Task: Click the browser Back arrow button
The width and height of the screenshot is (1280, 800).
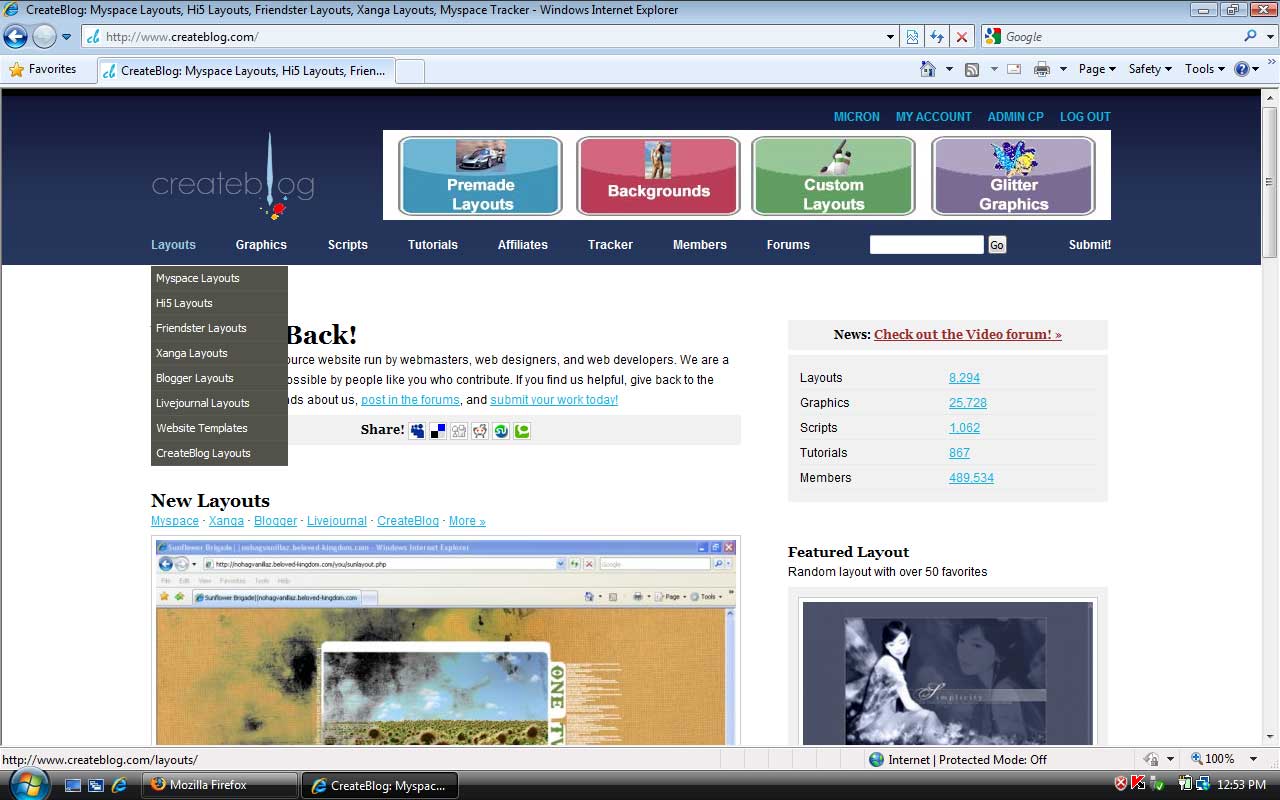Action: [15, 37]
